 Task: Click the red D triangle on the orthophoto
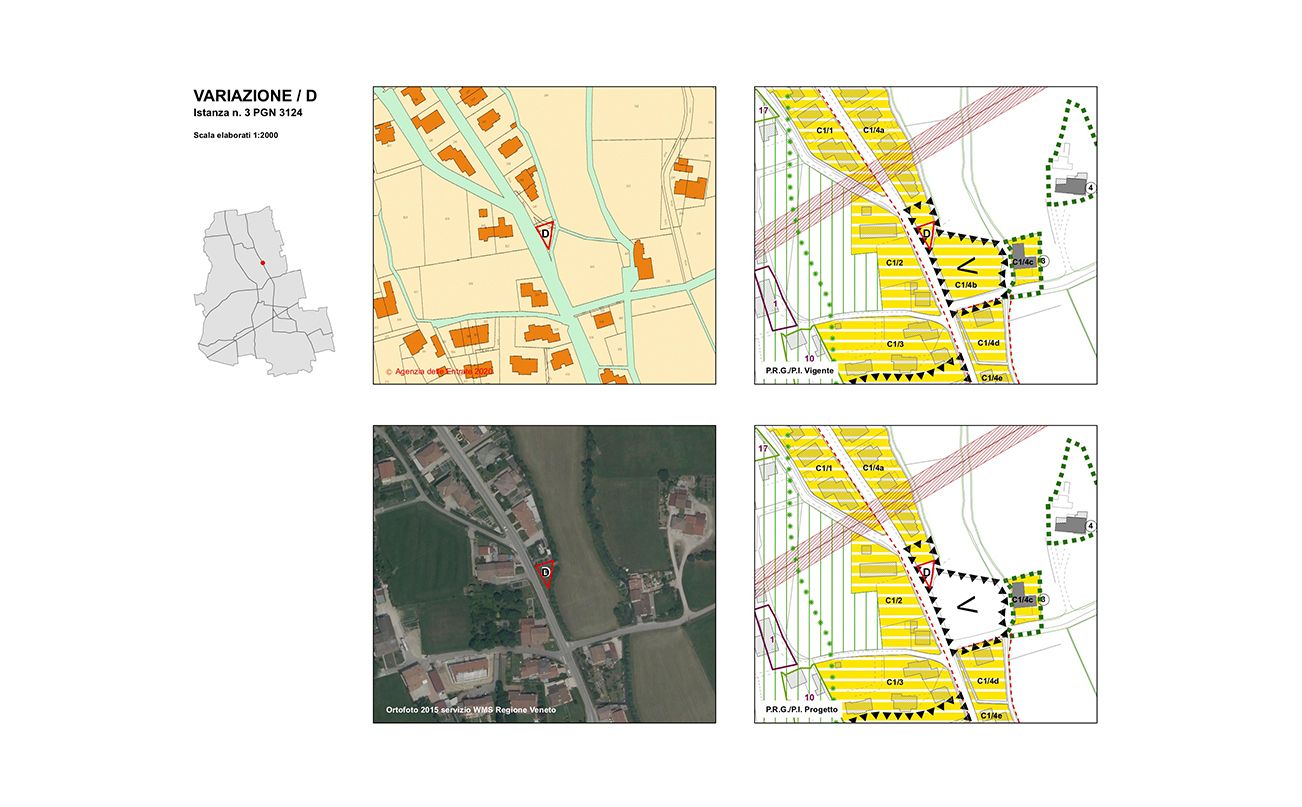(545, 573)
